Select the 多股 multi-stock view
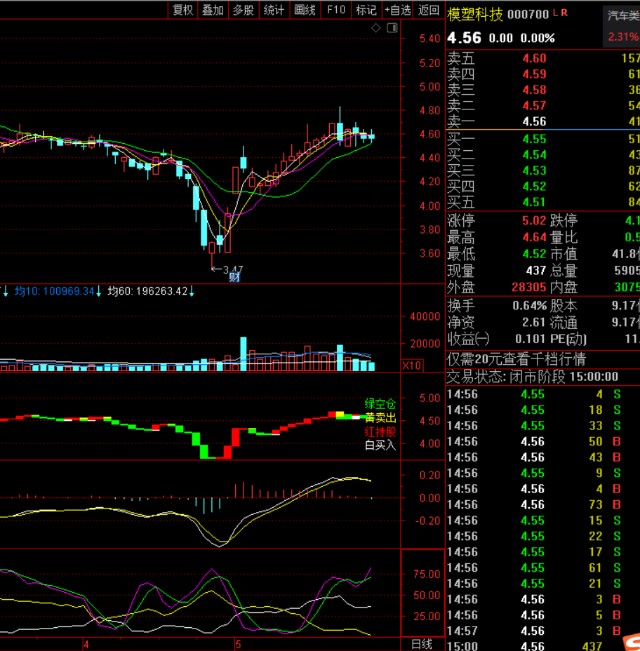 pos(243,10)
